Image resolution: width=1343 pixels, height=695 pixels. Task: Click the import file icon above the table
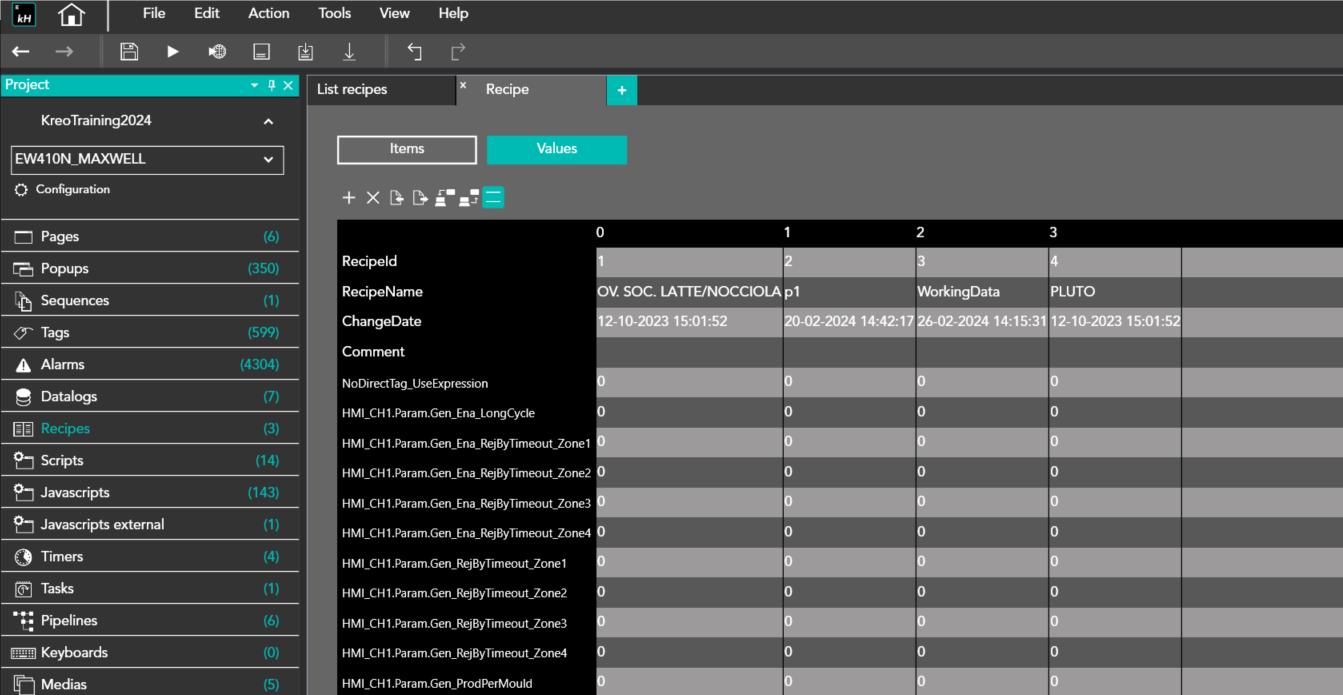397,198
